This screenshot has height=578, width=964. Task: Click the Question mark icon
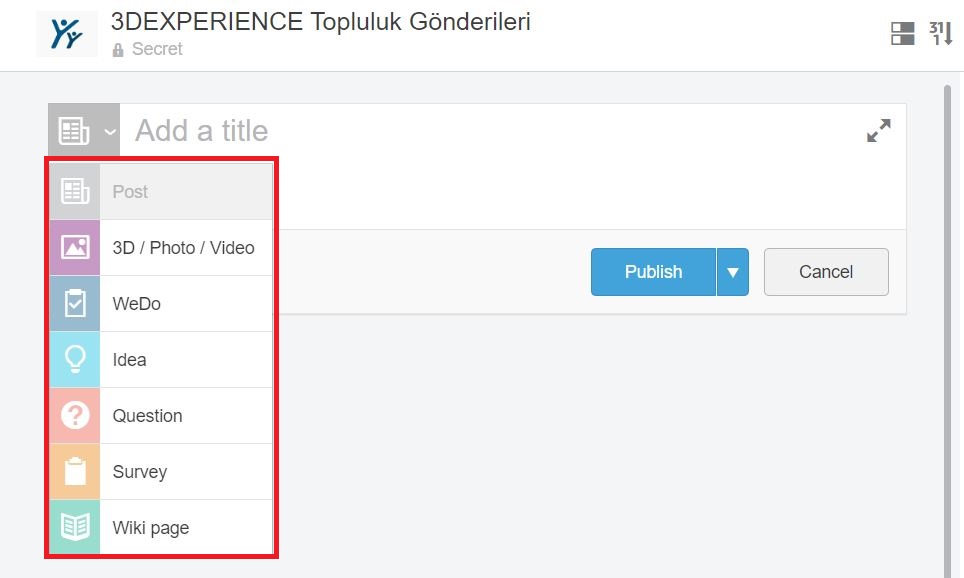coord(75,416)
